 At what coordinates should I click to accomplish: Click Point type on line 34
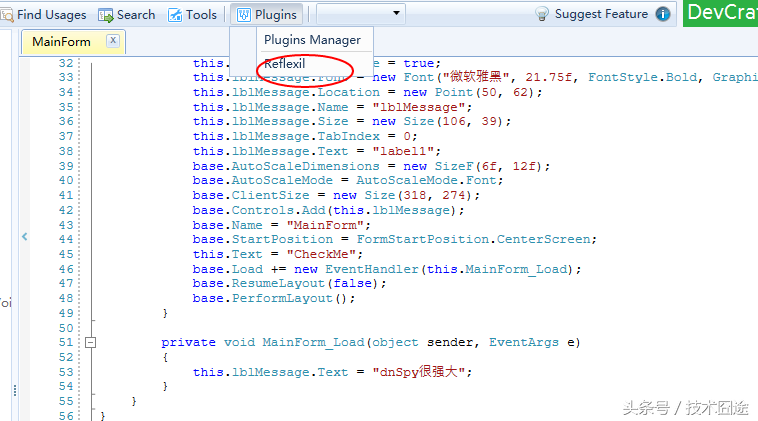tap(454, 93)
